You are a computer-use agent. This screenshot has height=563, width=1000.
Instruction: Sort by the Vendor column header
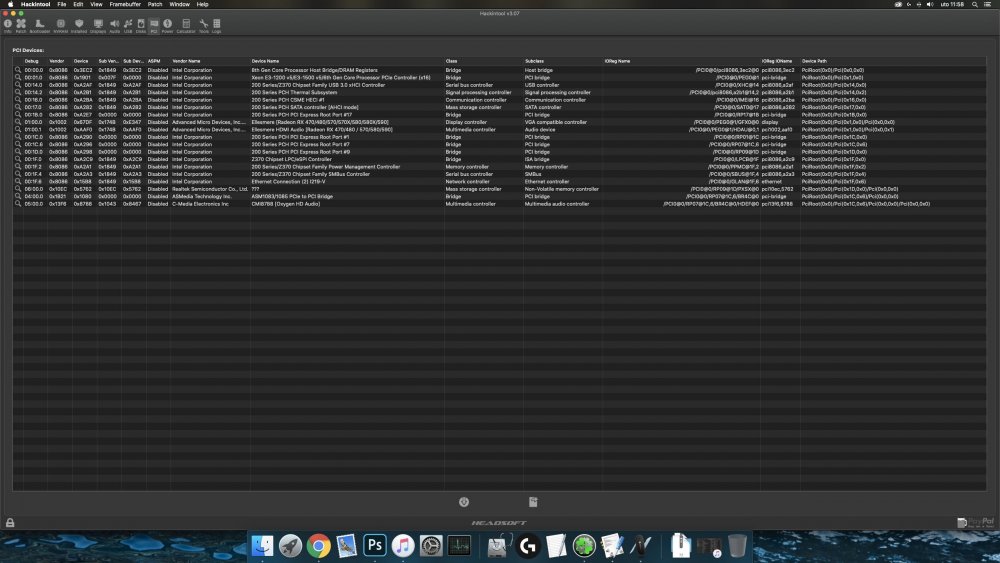click(x=60, y=61)
